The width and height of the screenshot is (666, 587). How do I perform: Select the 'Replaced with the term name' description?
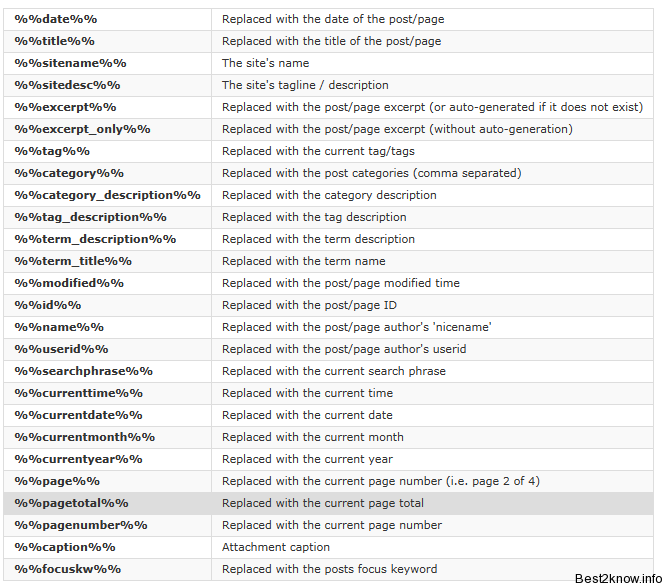pos(304,261)
